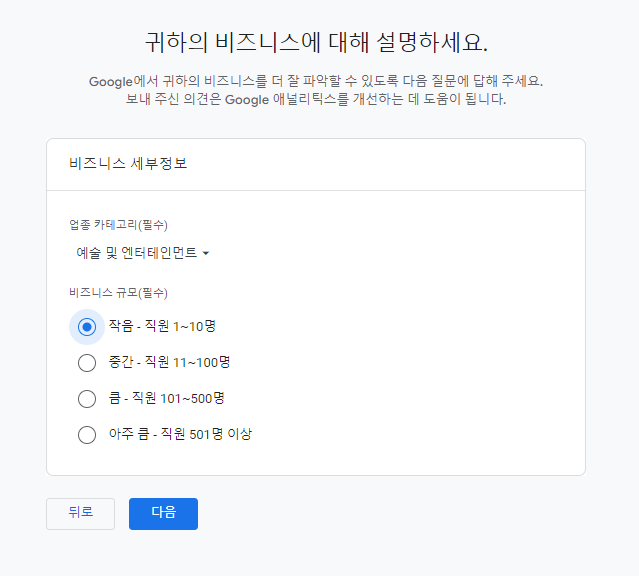Screen dimensions: 639x576
Task: Click the label 아주 큼 - 직원 501명 이상
Action: tap(180, 434)
